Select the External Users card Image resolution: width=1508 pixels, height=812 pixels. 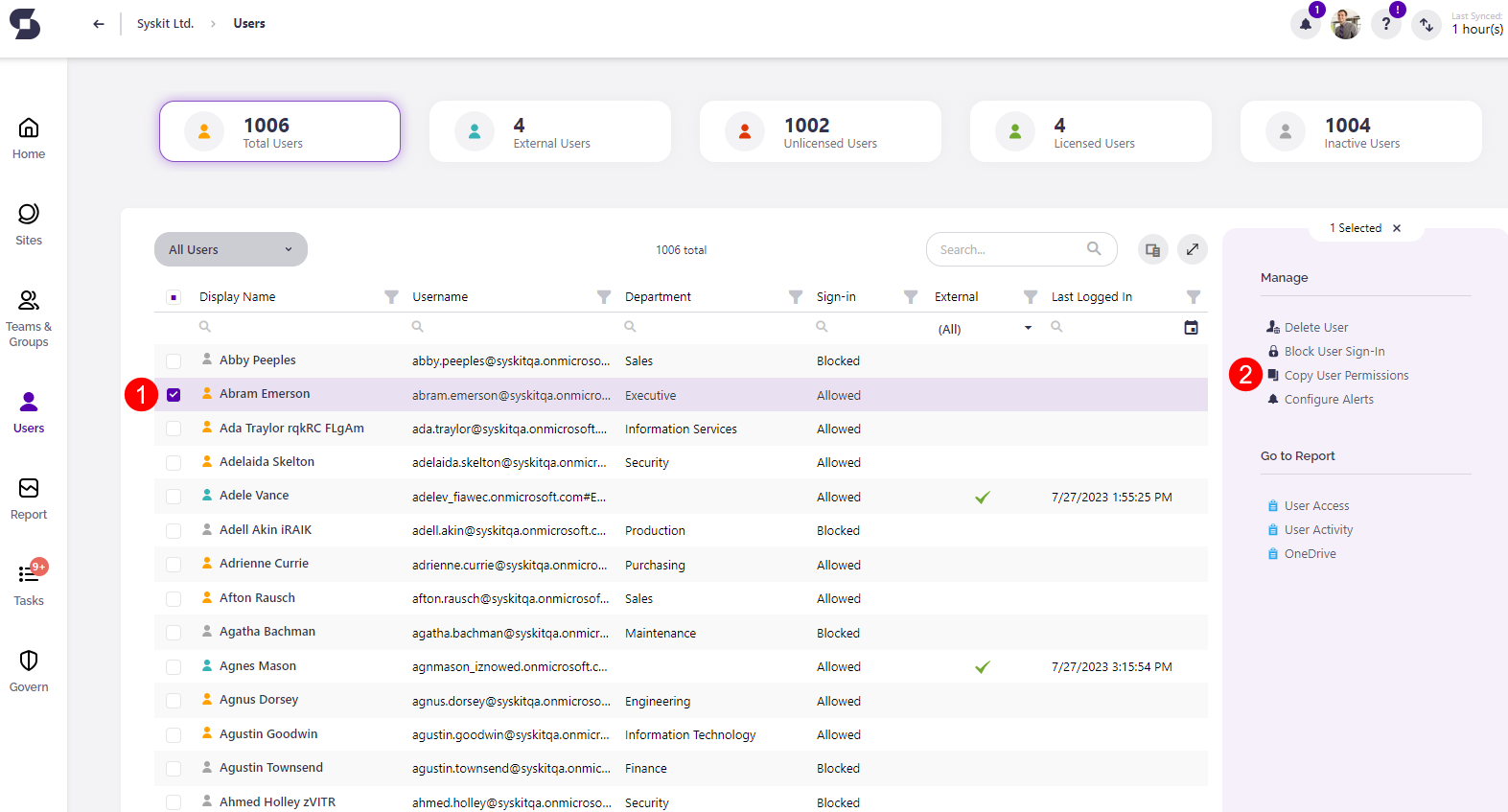pyautogui.click(x=550, y=131)
